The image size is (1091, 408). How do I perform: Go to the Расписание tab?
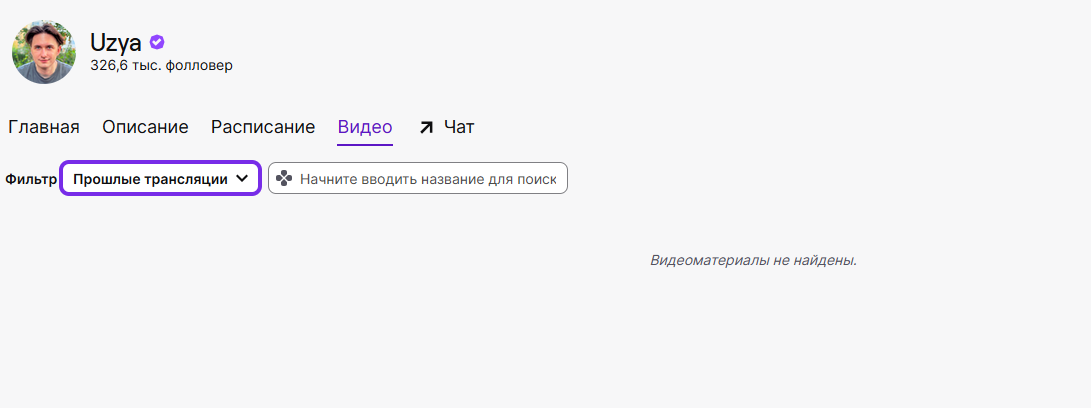263,127
